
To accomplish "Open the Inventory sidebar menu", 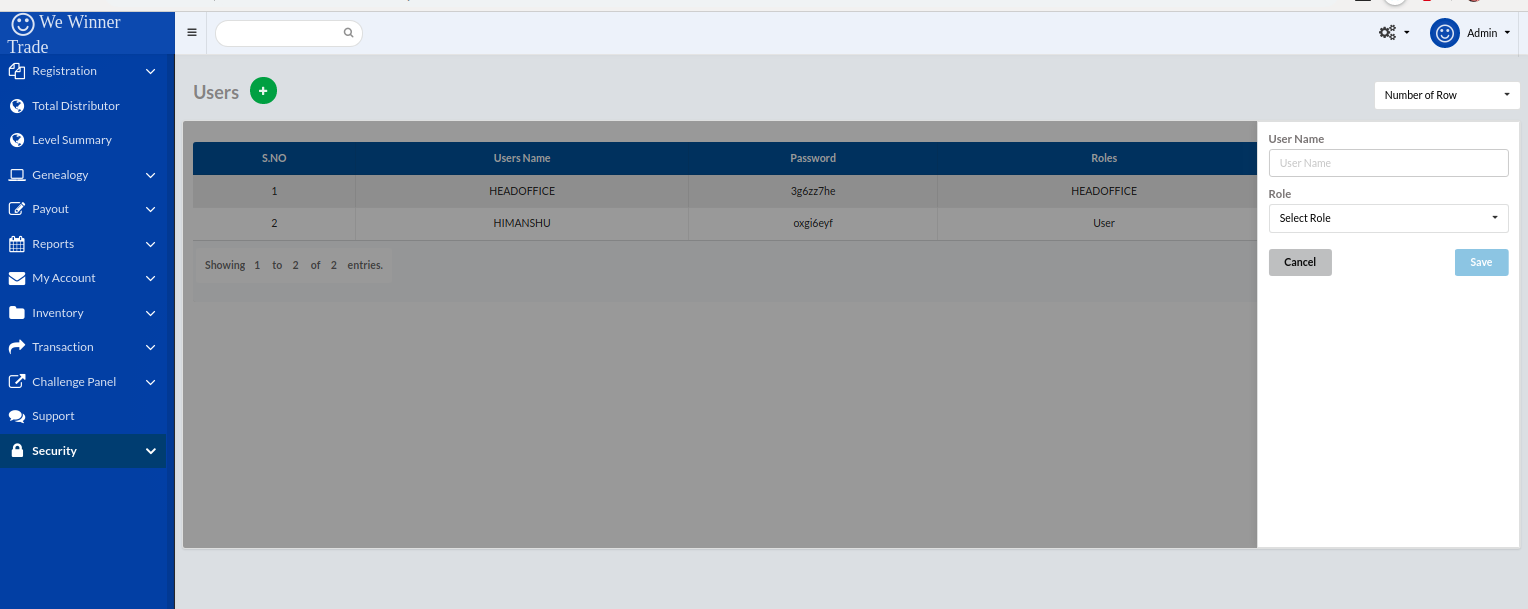I will pos(57,313).
